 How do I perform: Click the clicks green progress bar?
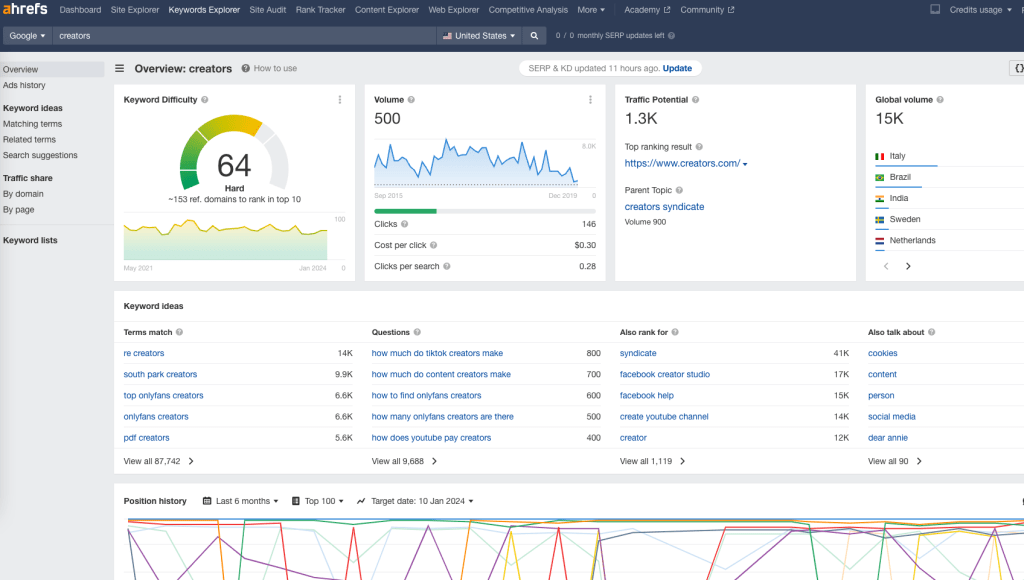405,211
